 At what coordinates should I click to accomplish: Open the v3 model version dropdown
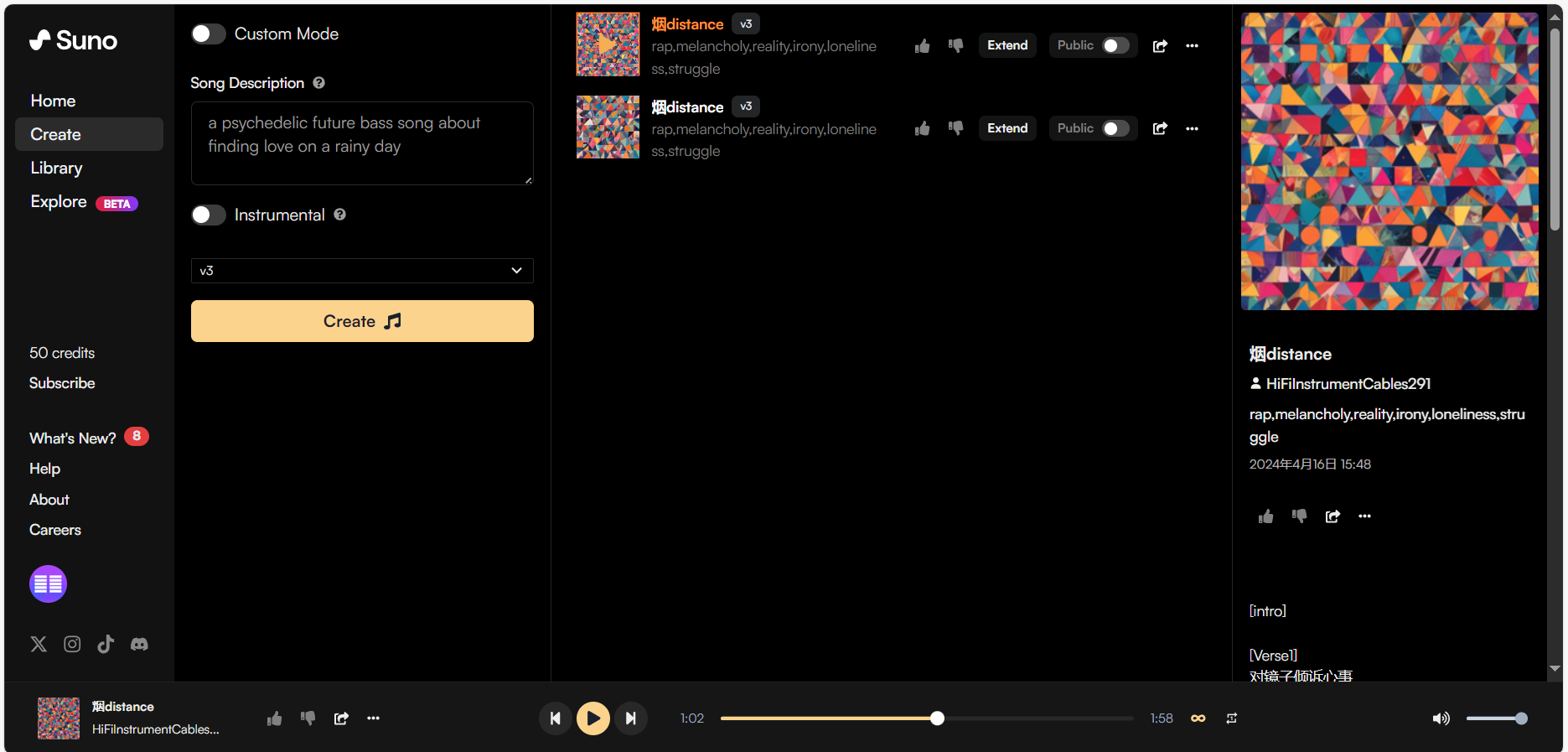click(x=362, y=271)
